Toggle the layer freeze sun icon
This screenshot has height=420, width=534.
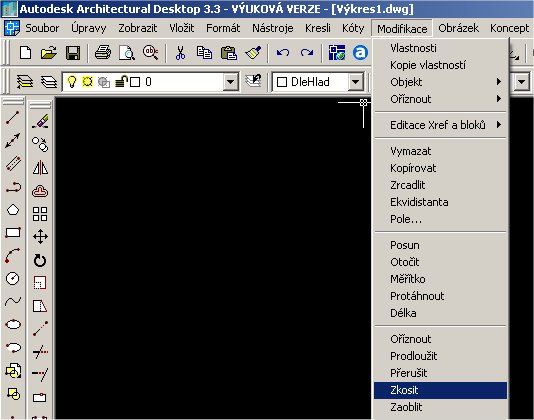[87, 82]
